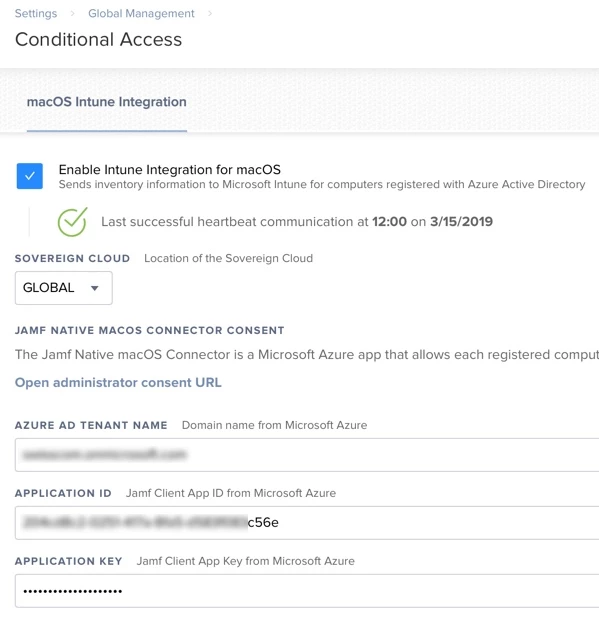Click the 'SOVEREIGN CLOUD' label

[72, 258]
